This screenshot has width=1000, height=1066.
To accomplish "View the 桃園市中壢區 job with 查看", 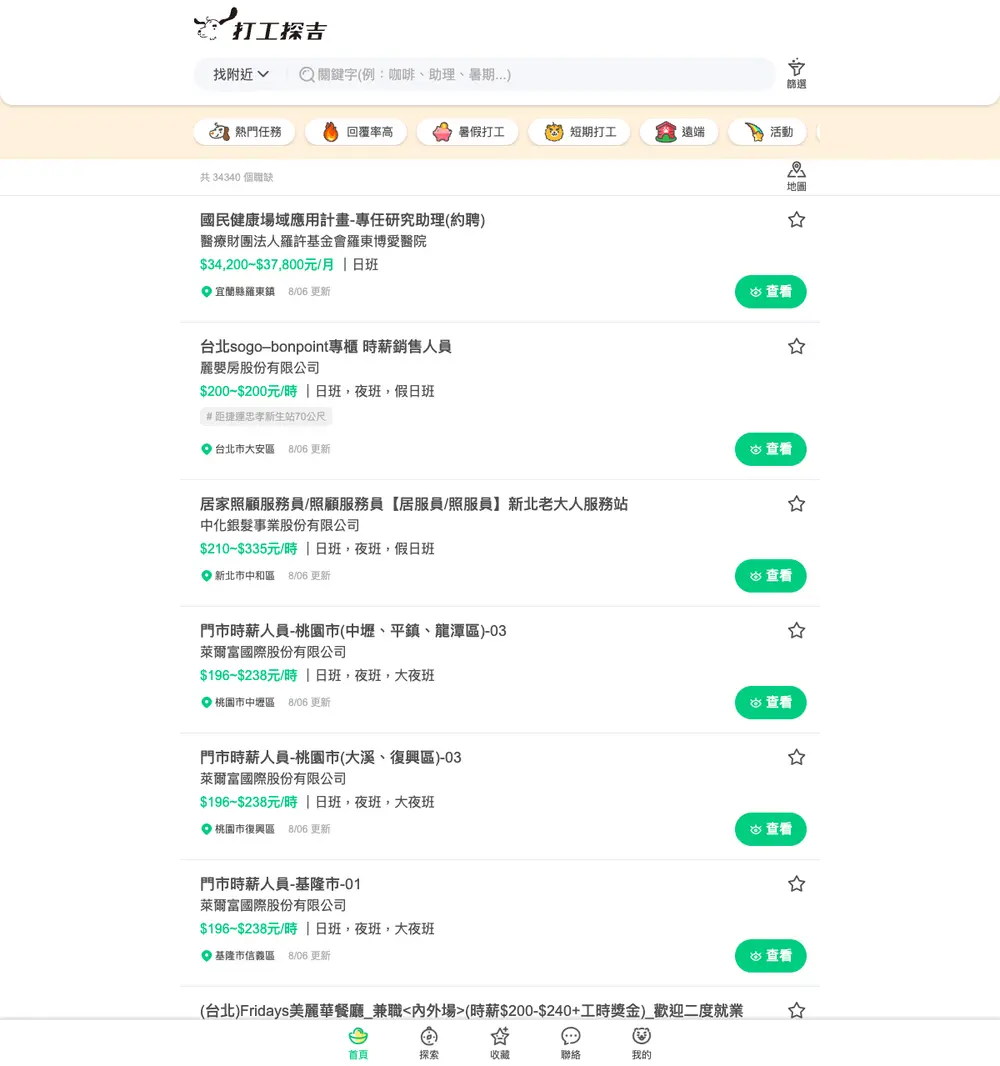I will (770, 702).
